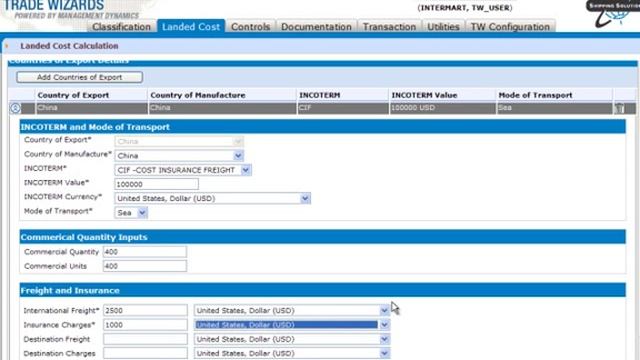The height and width of the screenshot is (360, 640).
Task: Open the INCOTERM Currency dropdown
Action: [x=212, y=199]
